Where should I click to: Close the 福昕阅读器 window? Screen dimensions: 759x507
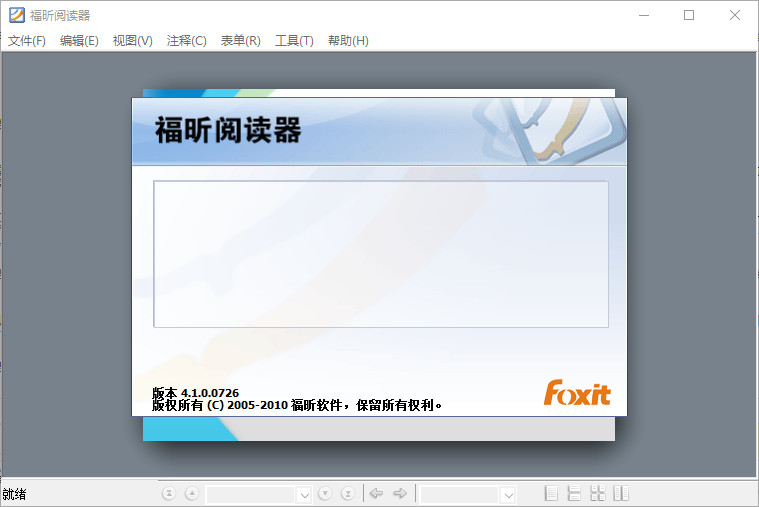734,15
